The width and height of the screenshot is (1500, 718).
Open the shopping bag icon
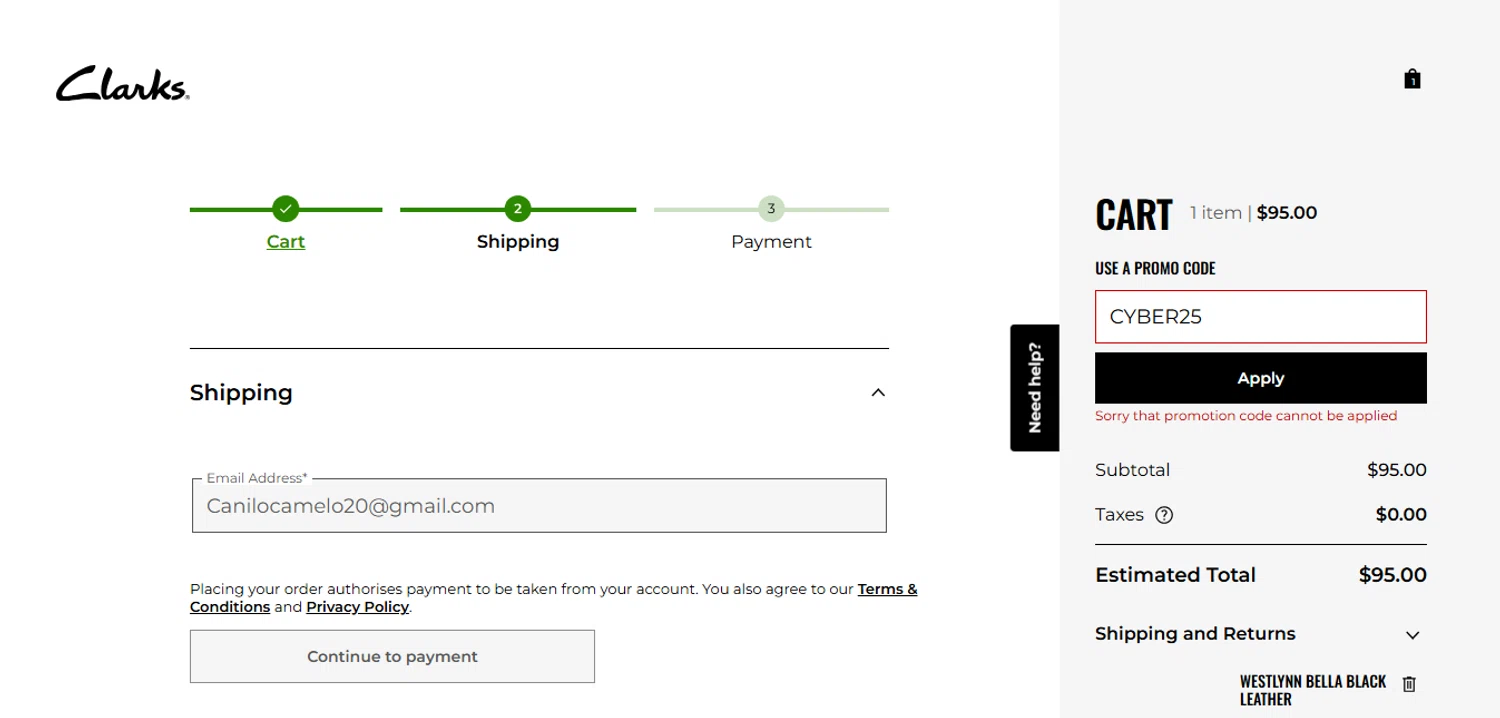pyautogui.click(x=1412, y=79)
